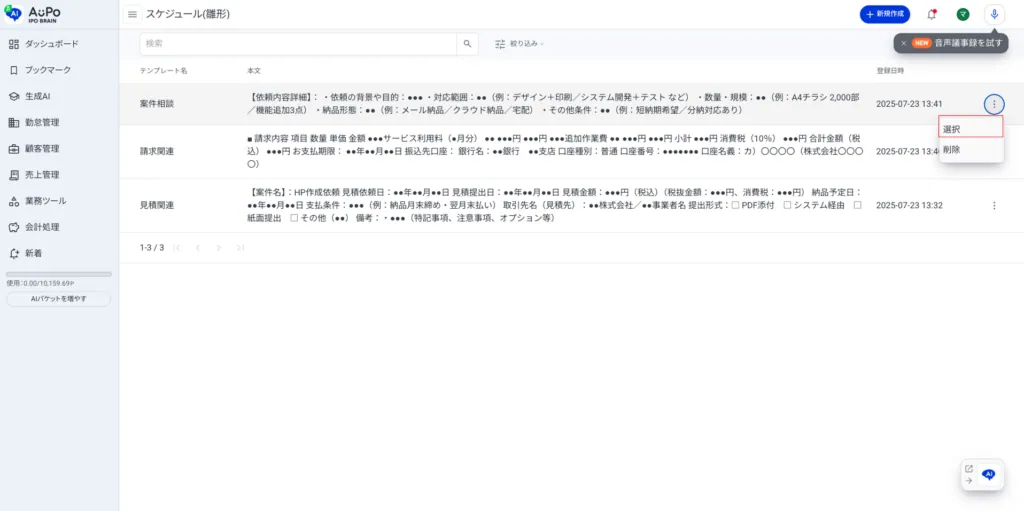
Task: Go to previous page pagination arrow
Action: tap(198, 248)
